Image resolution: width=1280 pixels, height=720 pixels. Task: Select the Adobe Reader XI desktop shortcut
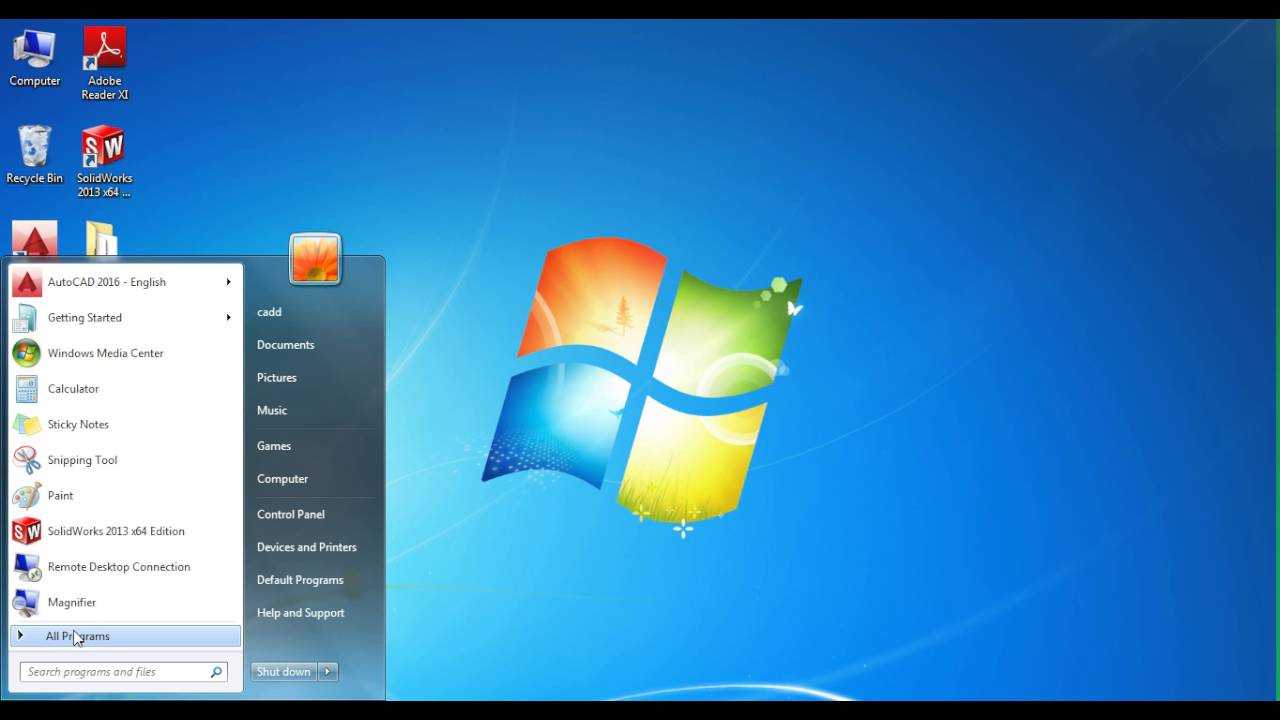click(105, 64)
